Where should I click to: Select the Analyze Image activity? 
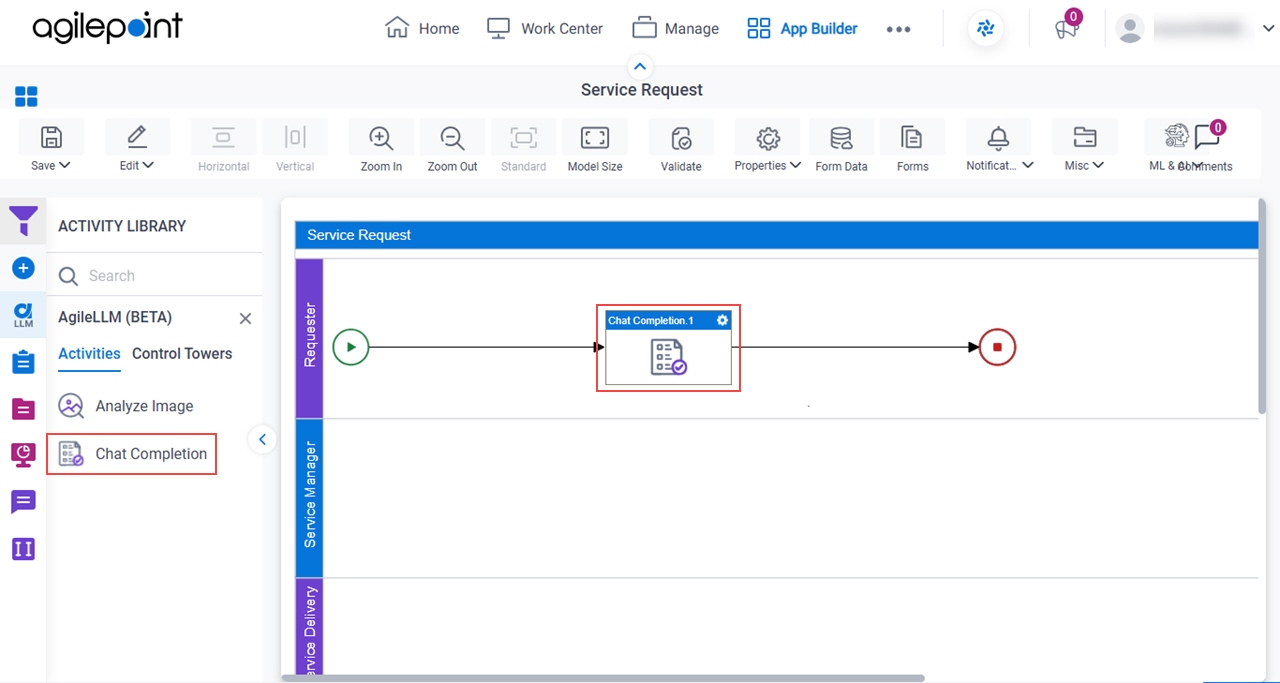pyautogui.click(x=126, y=406)
